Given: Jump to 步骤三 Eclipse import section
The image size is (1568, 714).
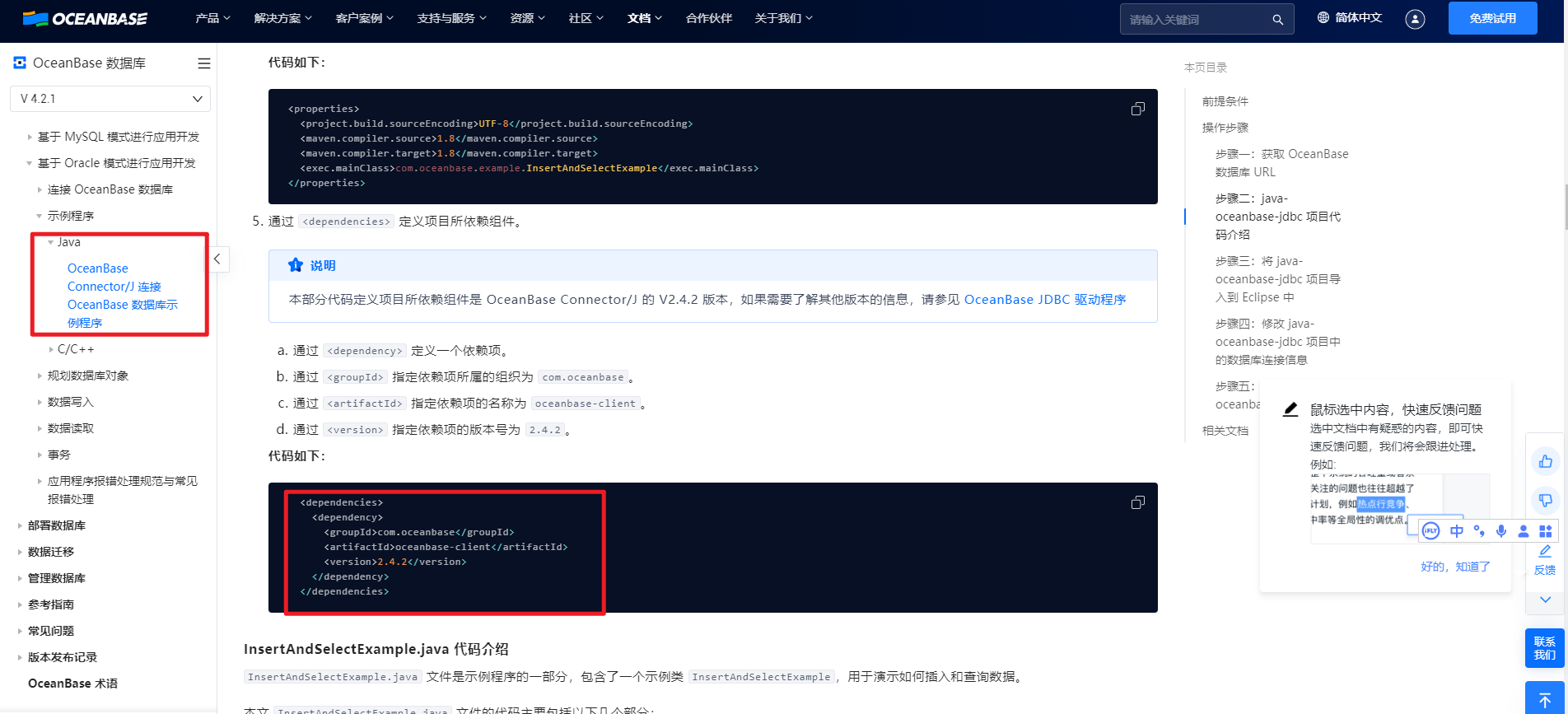Looking at the screenshot, I should [x=1278, y=279].
